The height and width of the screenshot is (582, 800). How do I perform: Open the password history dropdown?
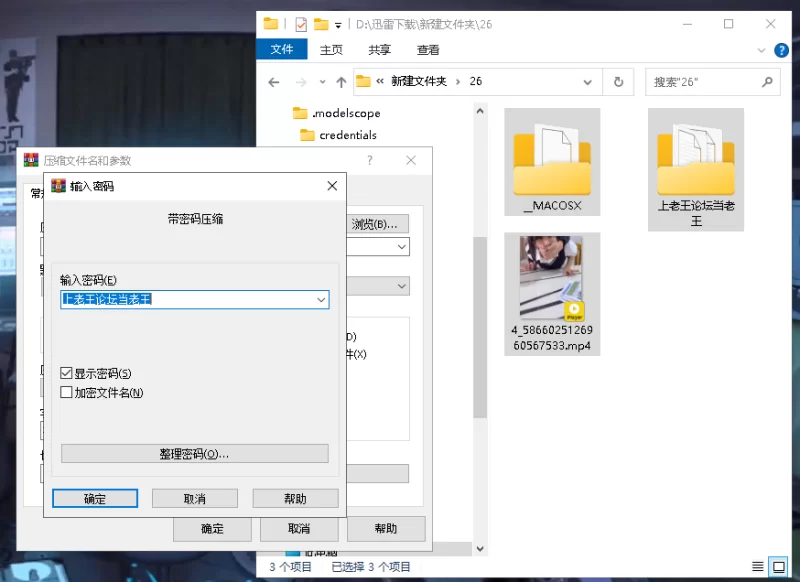click(x=321, y=299)
